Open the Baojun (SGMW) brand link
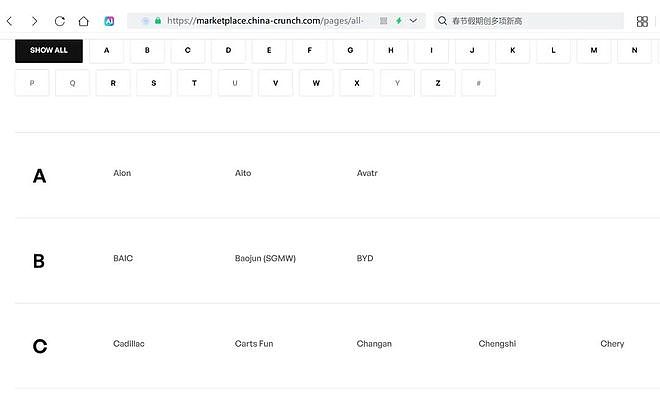The width and height of the screenshot is (660, 395). click(x=265, y=258)
